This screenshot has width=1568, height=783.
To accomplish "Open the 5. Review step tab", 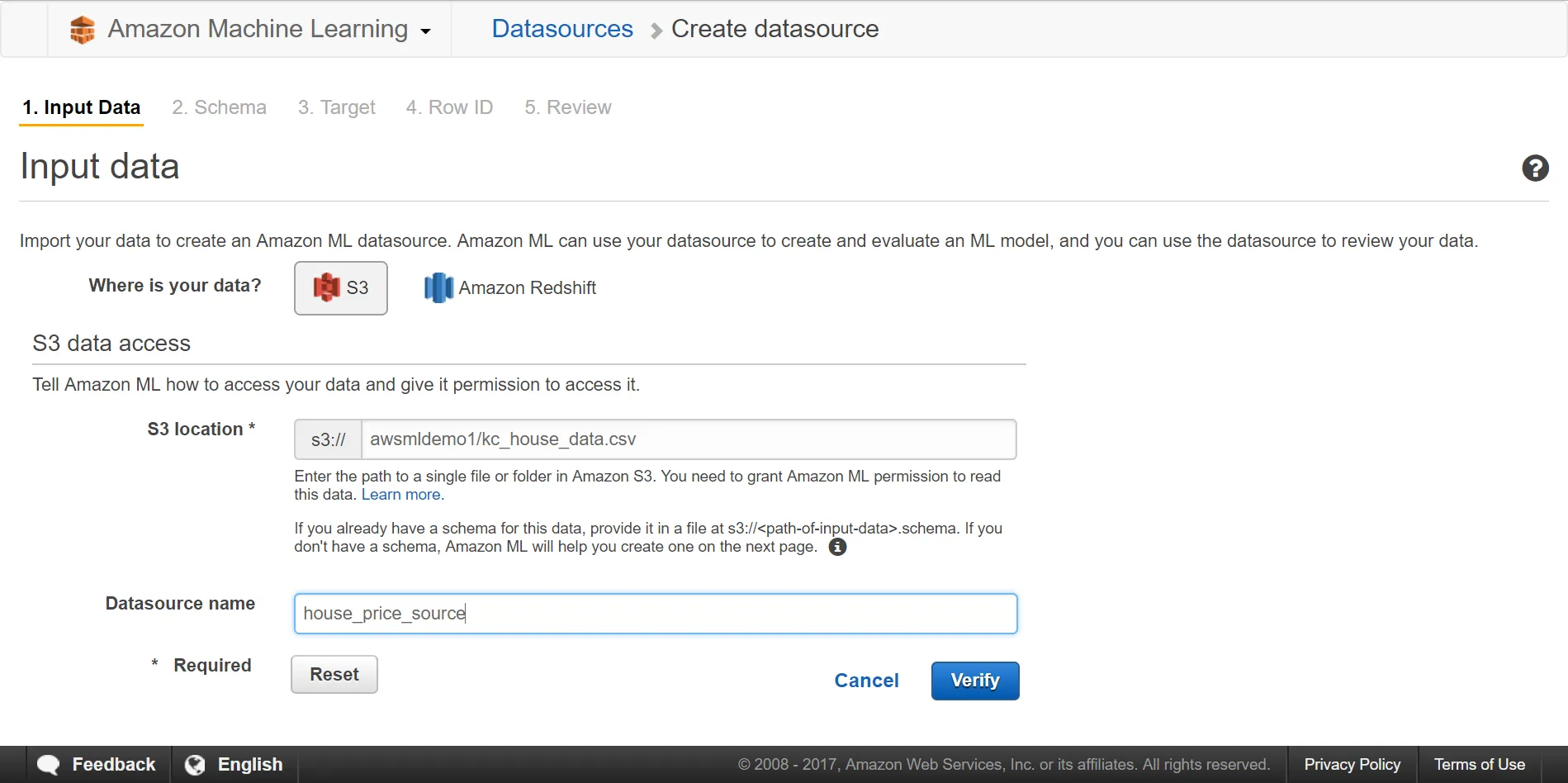I will (x=568, y=107).
